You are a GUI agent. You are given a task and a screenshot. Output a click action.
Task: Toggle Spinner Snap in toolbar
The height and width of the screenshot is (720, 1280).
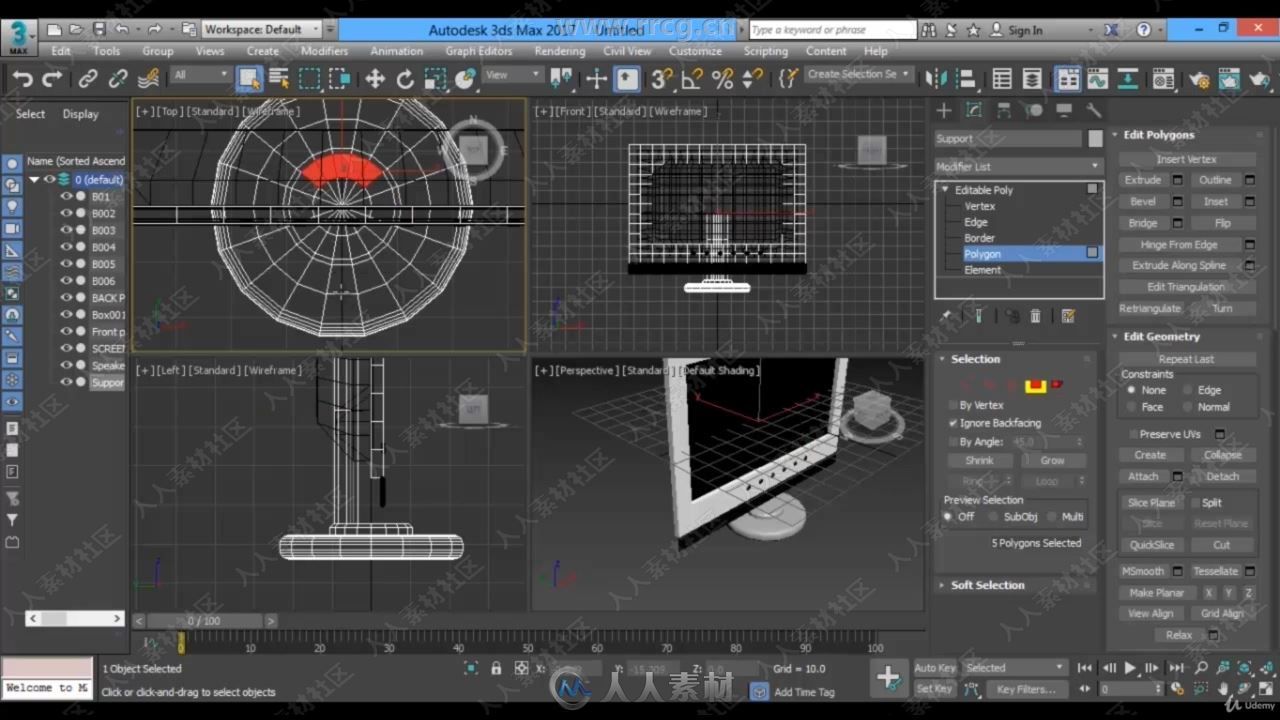[752, 78]
